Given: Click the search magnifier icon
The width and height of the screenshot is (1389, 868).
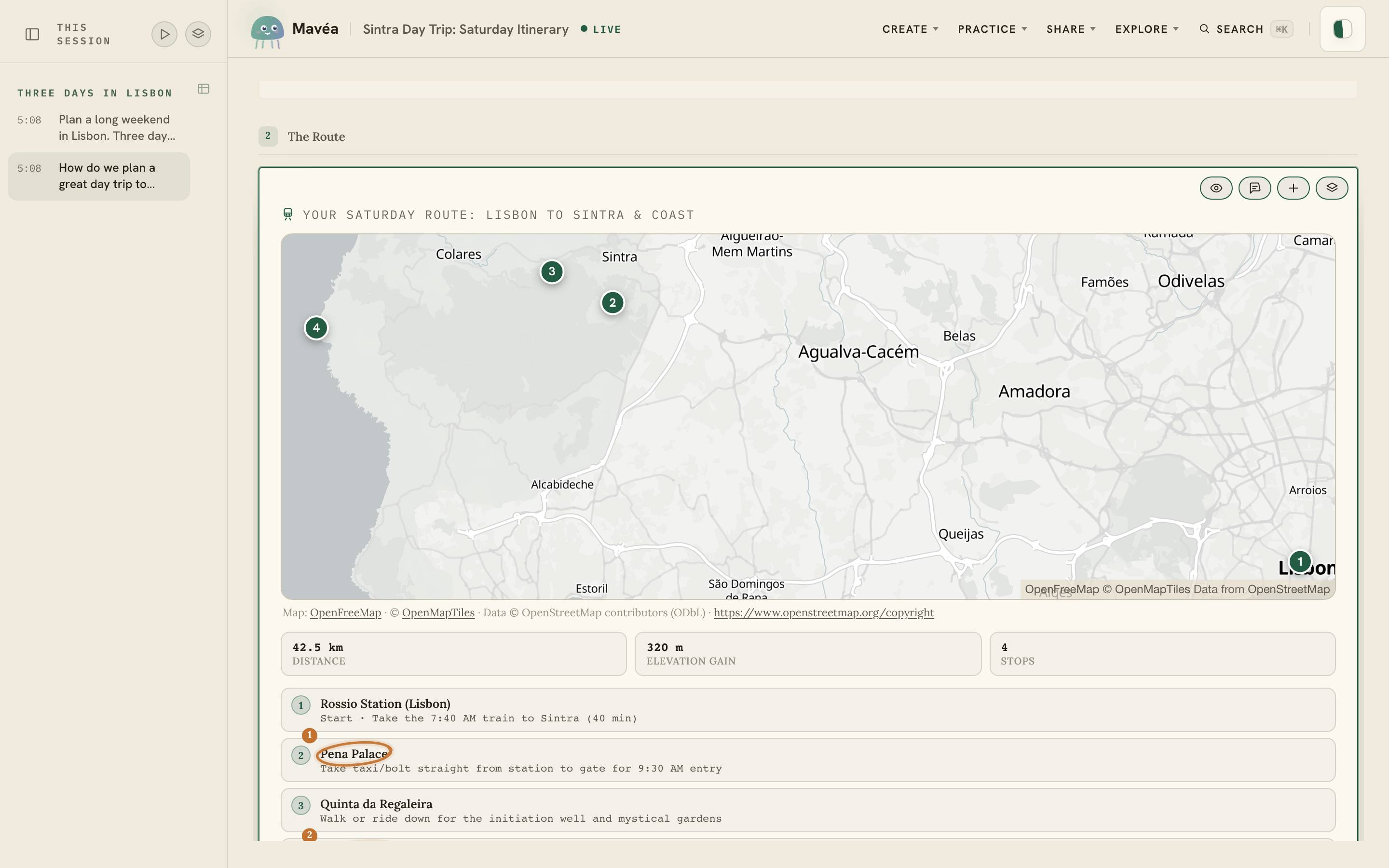Looking at the screenshot, I should (x=1204, y=29).
